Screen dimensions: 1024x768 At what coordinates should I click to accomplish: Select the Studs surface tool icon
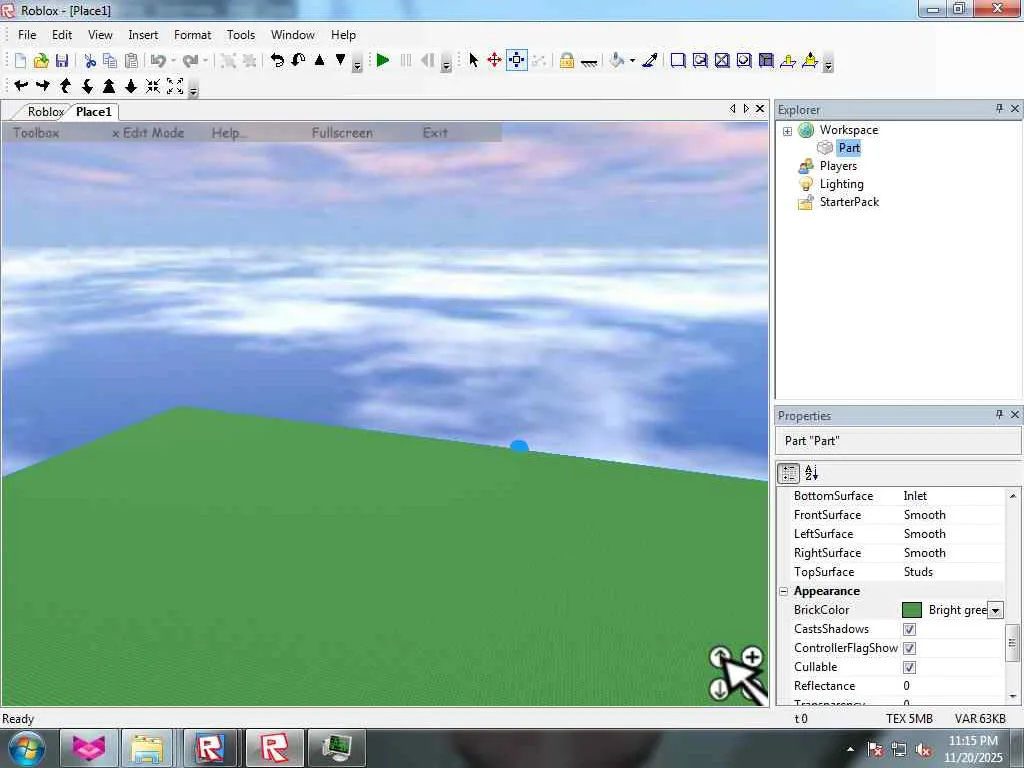(x=744, y=61)
